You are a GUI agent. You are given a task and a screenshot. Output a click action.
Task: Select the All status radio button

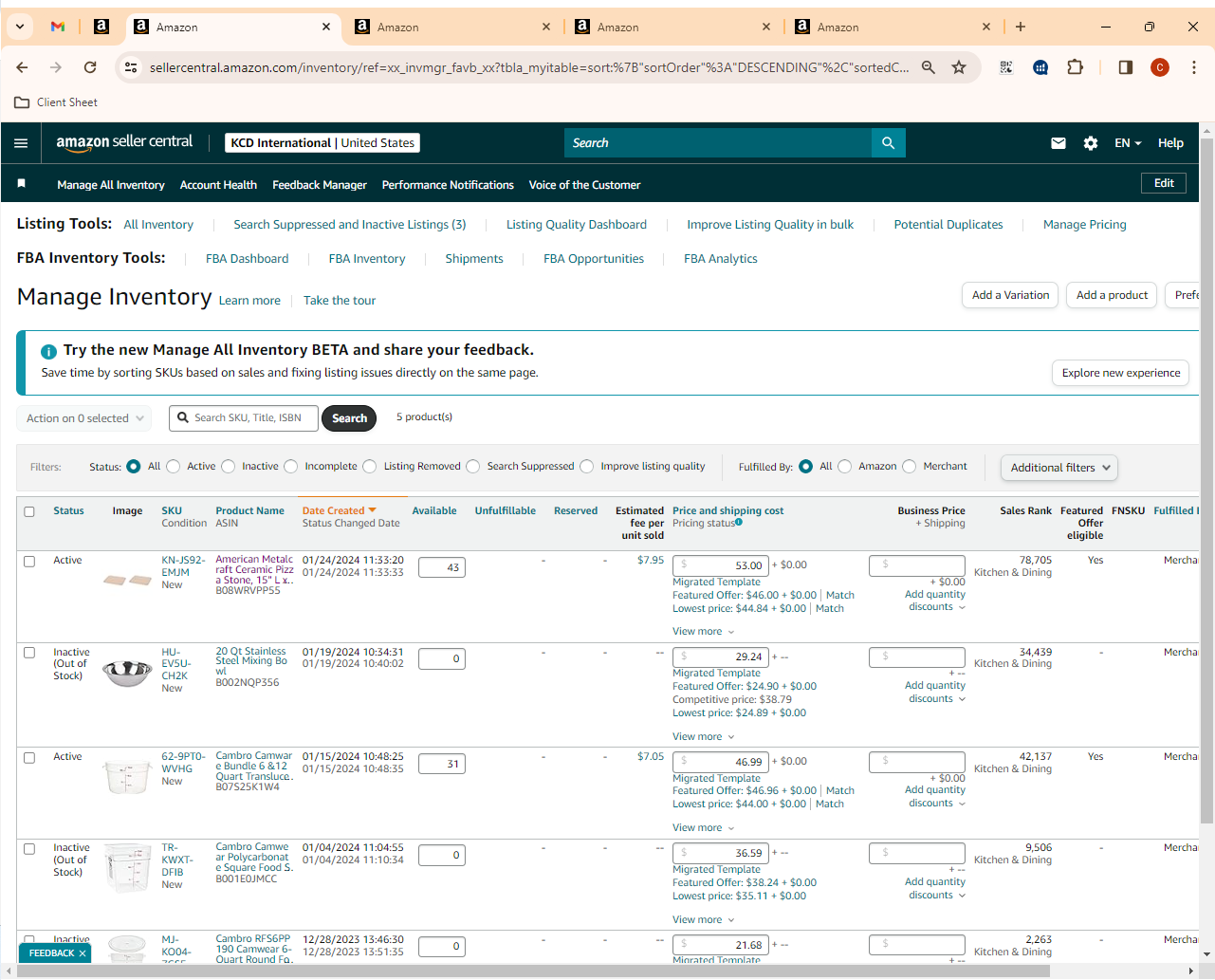click(x=133, y=467)
